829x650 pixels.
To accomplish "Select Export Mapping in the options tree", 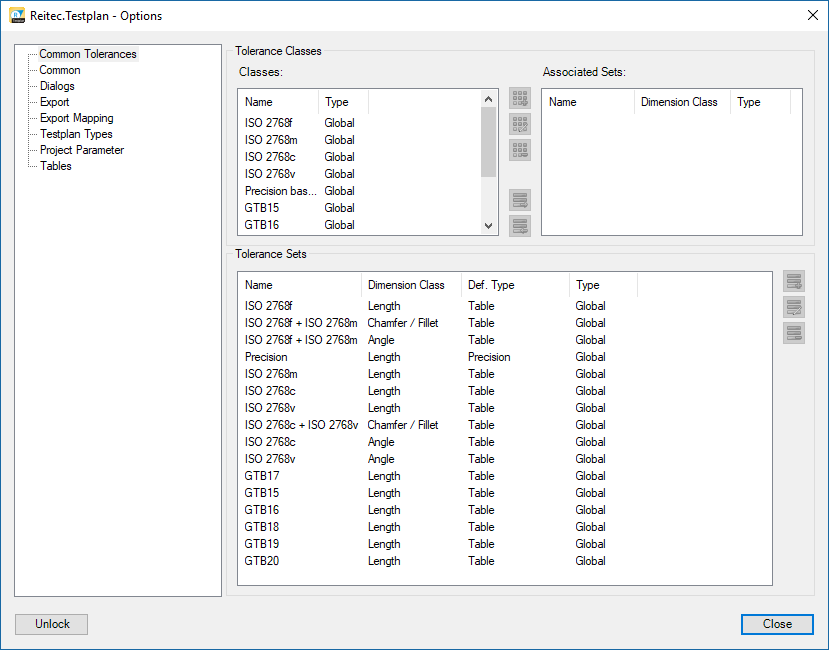I will pyautogui.click(x=76, y=118).
